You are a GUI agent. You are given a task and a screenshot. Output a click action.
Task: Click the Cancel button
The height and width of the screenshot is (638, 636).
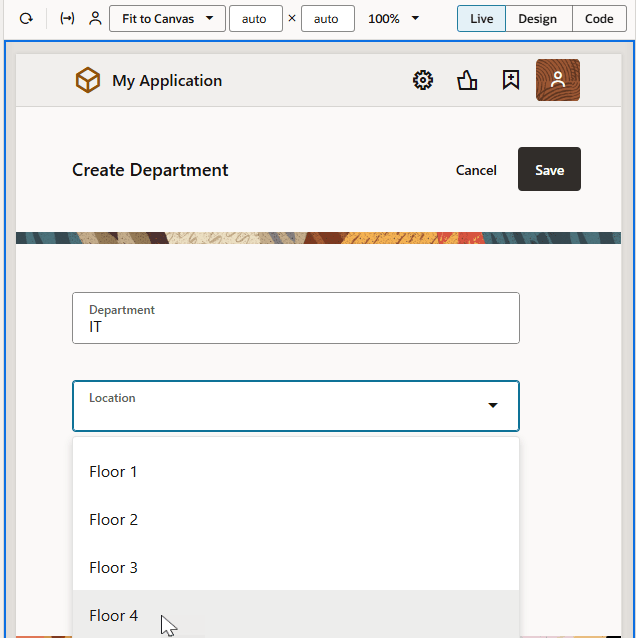[x=476, y=170]
